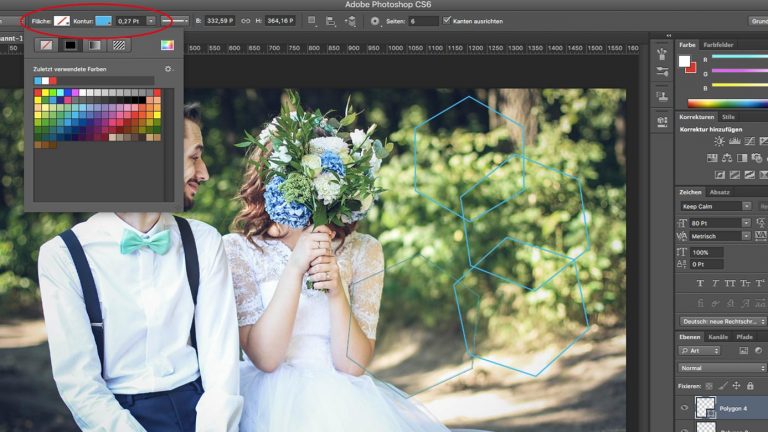The height and width of the screenshot is (432, 768).
Task: Choose the solid color fill type
Action: 70,45
